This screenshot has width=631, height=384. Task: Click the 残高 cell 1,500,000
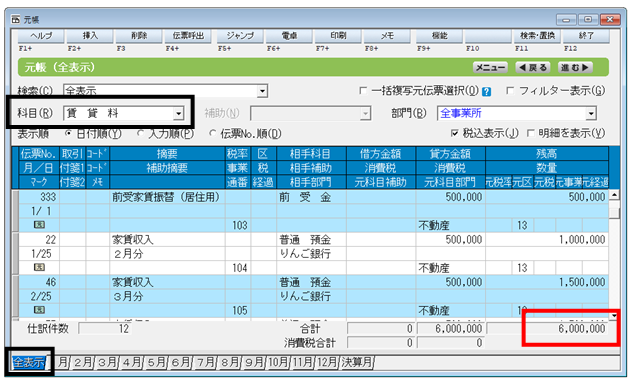pyautogui.click(x=547, y=282)
